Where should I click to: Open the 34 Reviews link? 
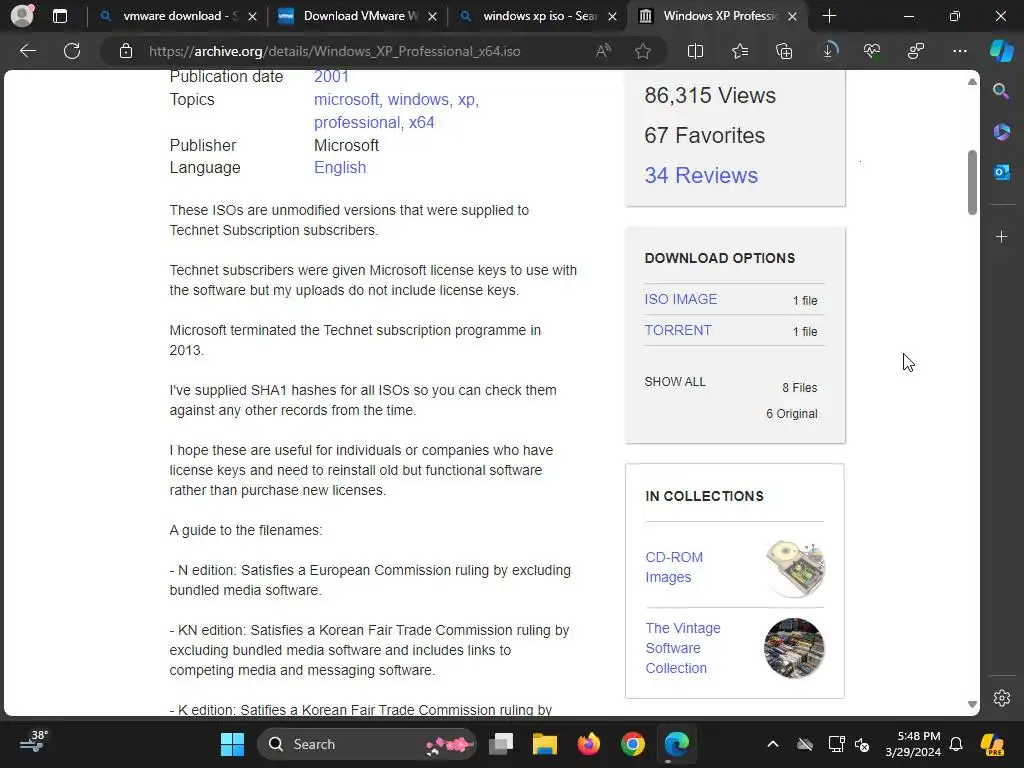click(x=701, y=175)
